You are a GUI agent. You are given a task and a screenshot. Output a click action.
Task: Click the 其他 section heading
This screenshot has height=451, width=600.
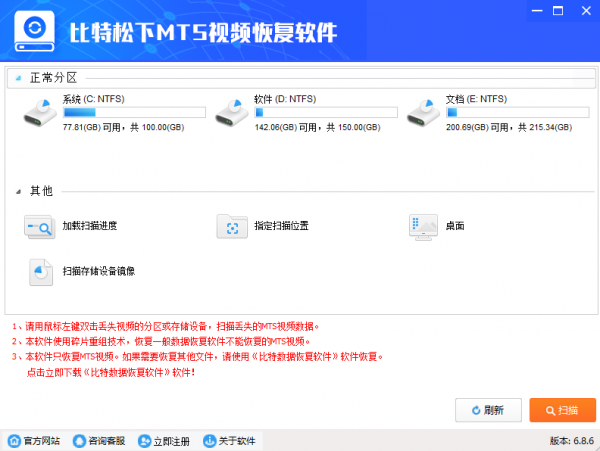click(x=41, y=191)
